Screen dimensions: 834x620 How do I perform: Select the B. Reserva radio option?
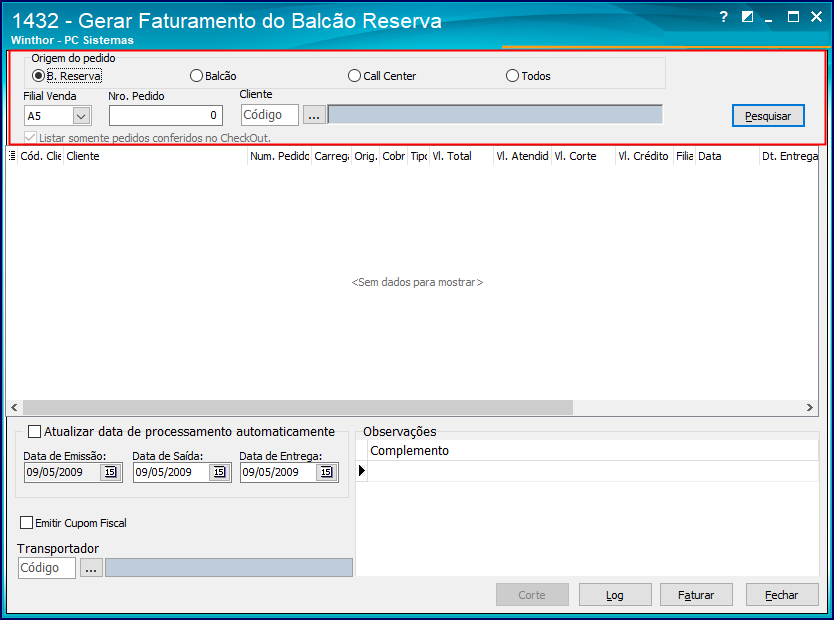click(x=38, y=76)
